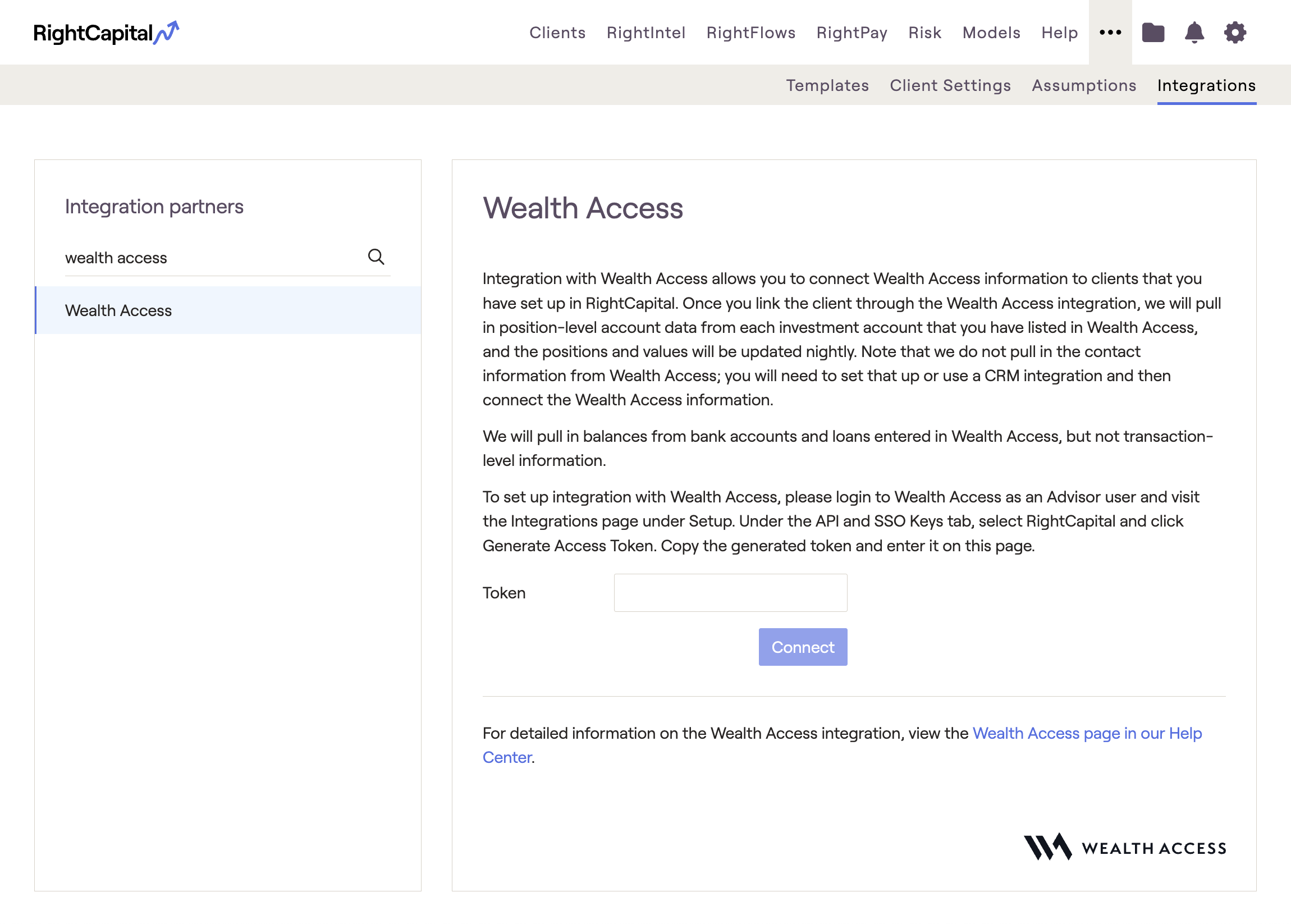The width and height of the screenshot is (1291, 924).
Task: Click the Connect button
Action: 802,647
